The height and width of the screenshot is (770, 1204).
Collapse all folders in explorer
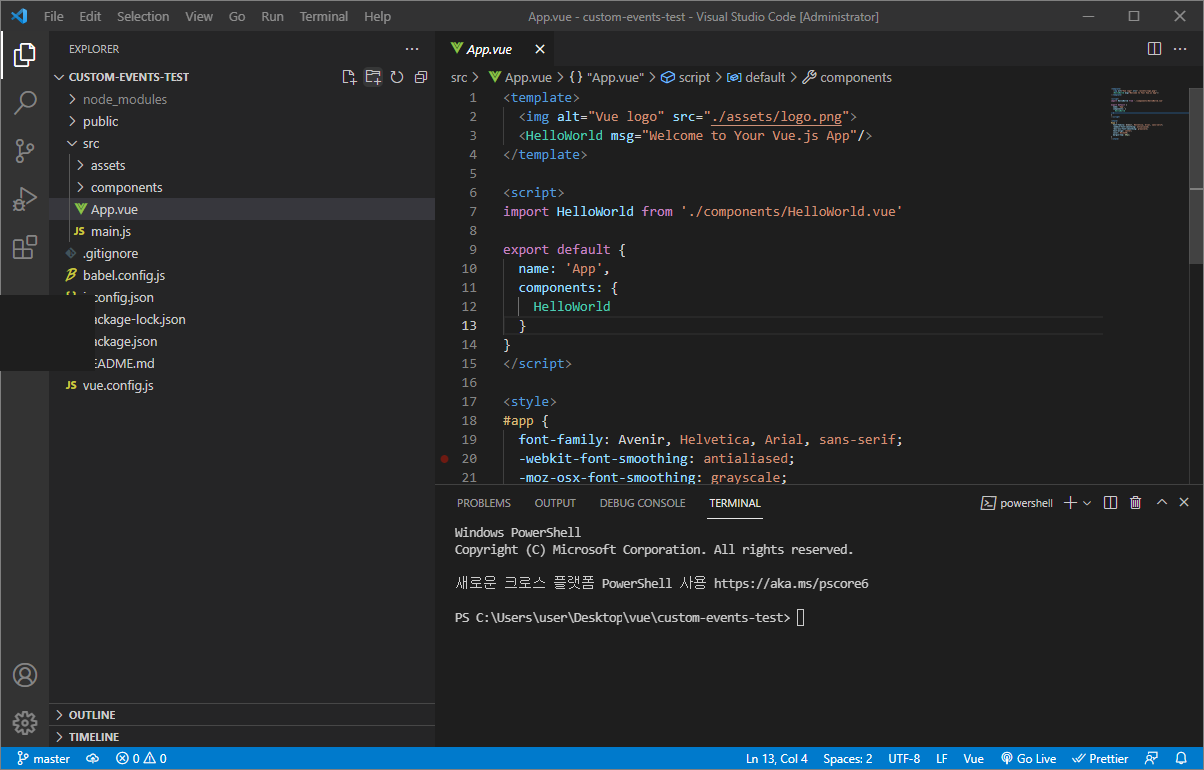click(421, 77)
